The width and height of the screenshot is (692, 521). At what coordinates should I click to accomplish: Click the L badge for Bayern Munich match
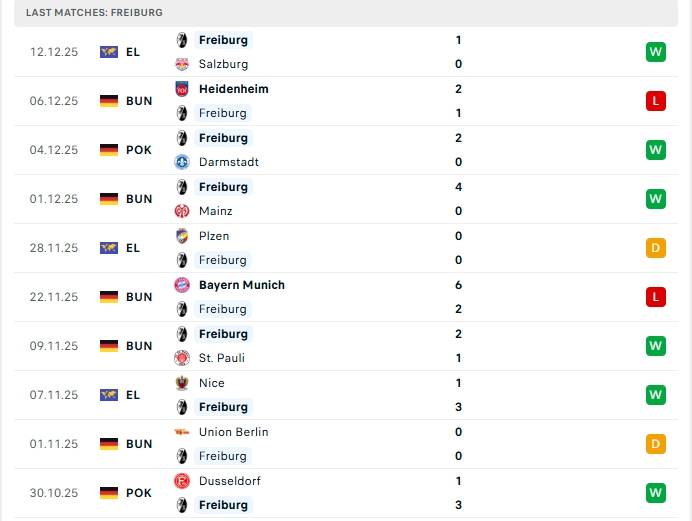pyautogui.click(x=655, y=297)
